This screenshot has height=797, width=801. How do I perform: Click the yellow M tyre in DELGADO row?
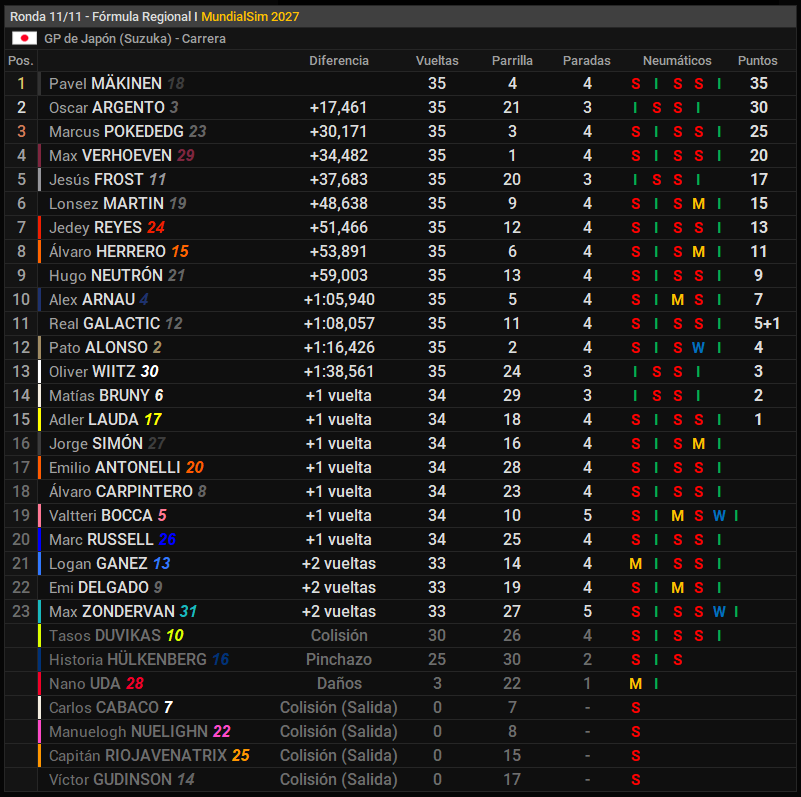coord(677,588)
